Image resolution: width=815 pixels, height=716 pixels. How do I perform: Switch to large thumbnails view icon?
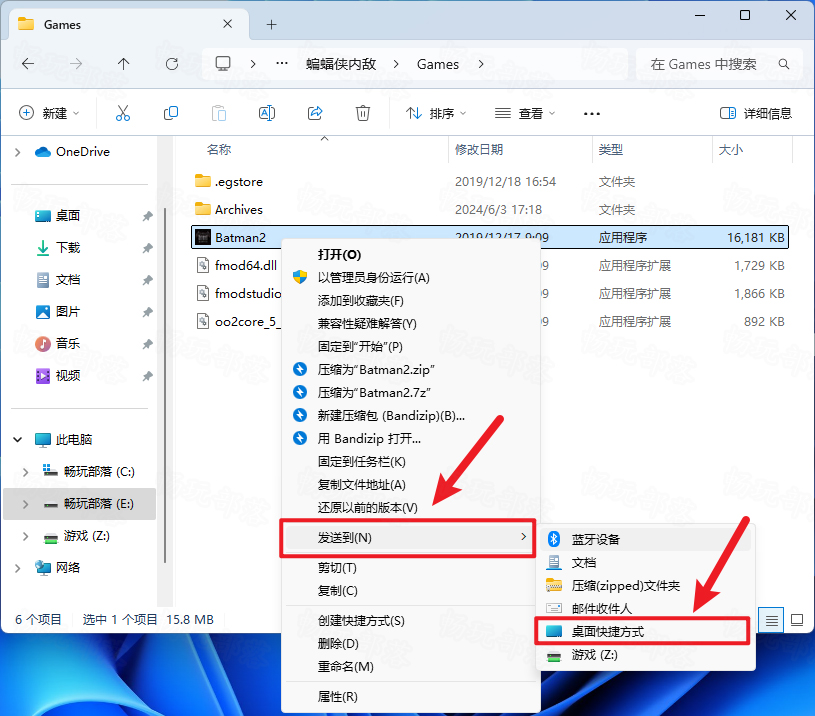797,620
